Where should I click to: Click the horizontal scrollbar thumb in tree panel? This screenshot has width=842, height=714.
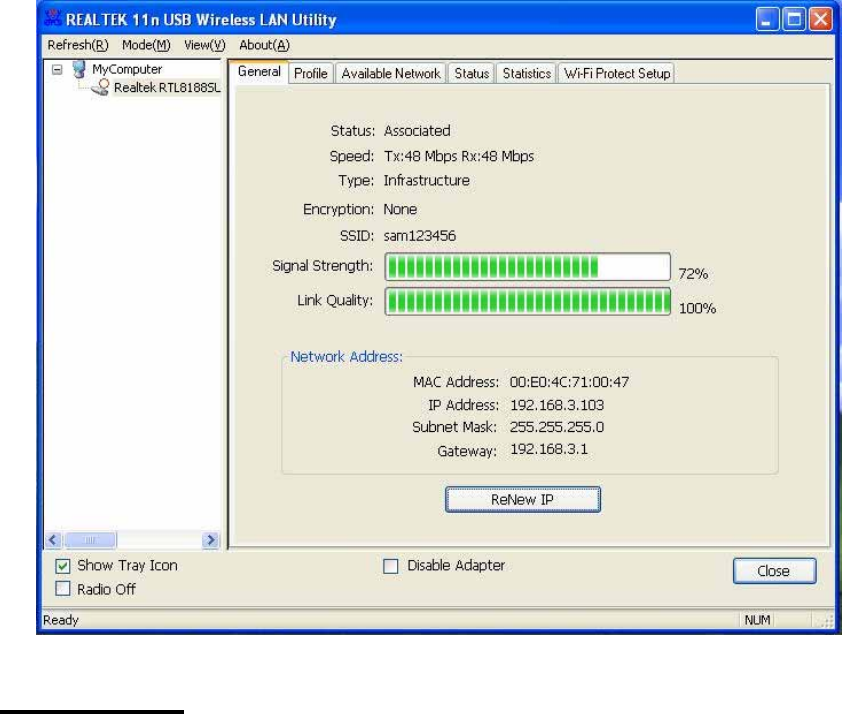click(89, 540)
